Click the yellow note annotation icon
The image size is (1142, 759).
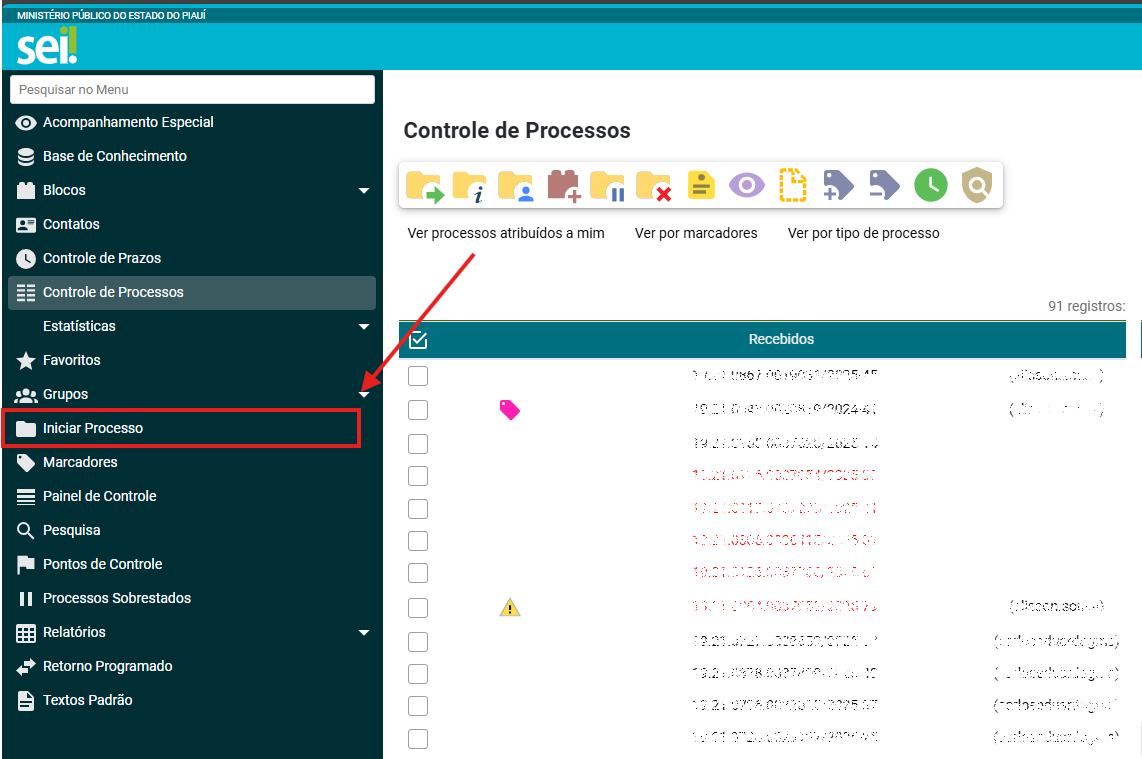point(701,186)
